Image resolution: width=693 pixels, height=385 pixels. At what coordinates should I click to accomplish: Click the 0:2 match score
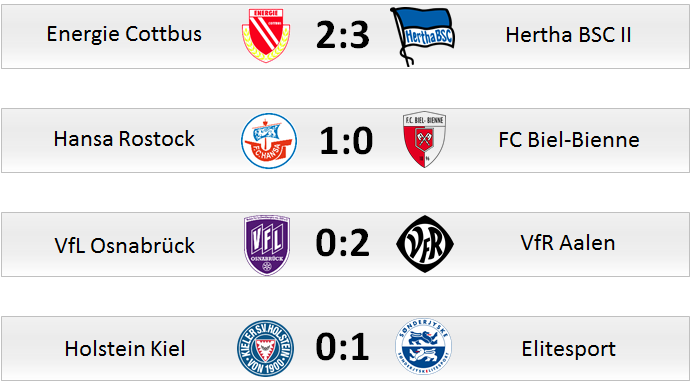click(x=343, y=243)
